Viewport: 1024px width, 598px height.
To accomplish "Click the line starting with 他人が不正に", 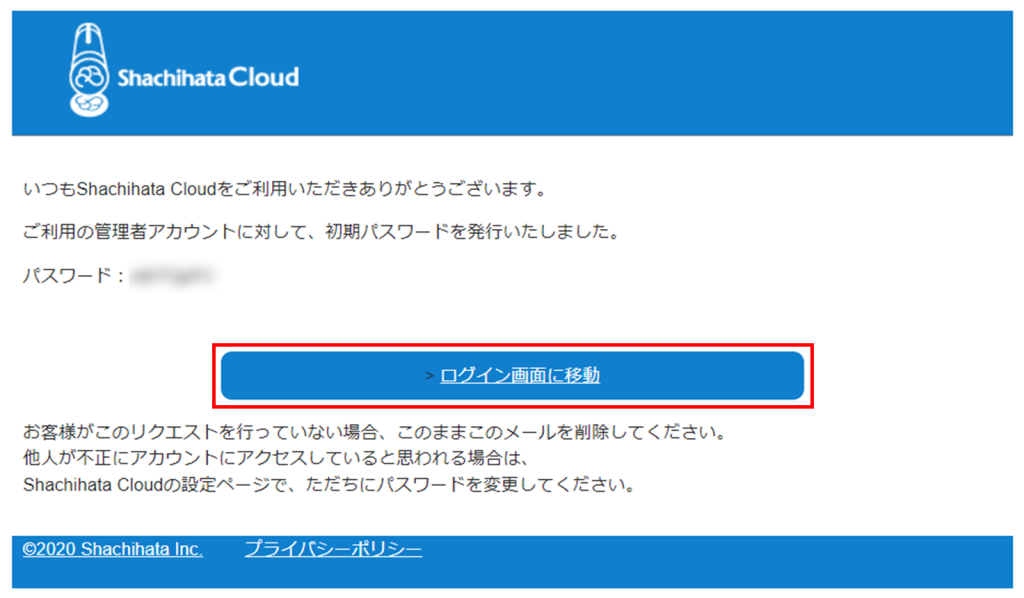I will coord(276,458).
